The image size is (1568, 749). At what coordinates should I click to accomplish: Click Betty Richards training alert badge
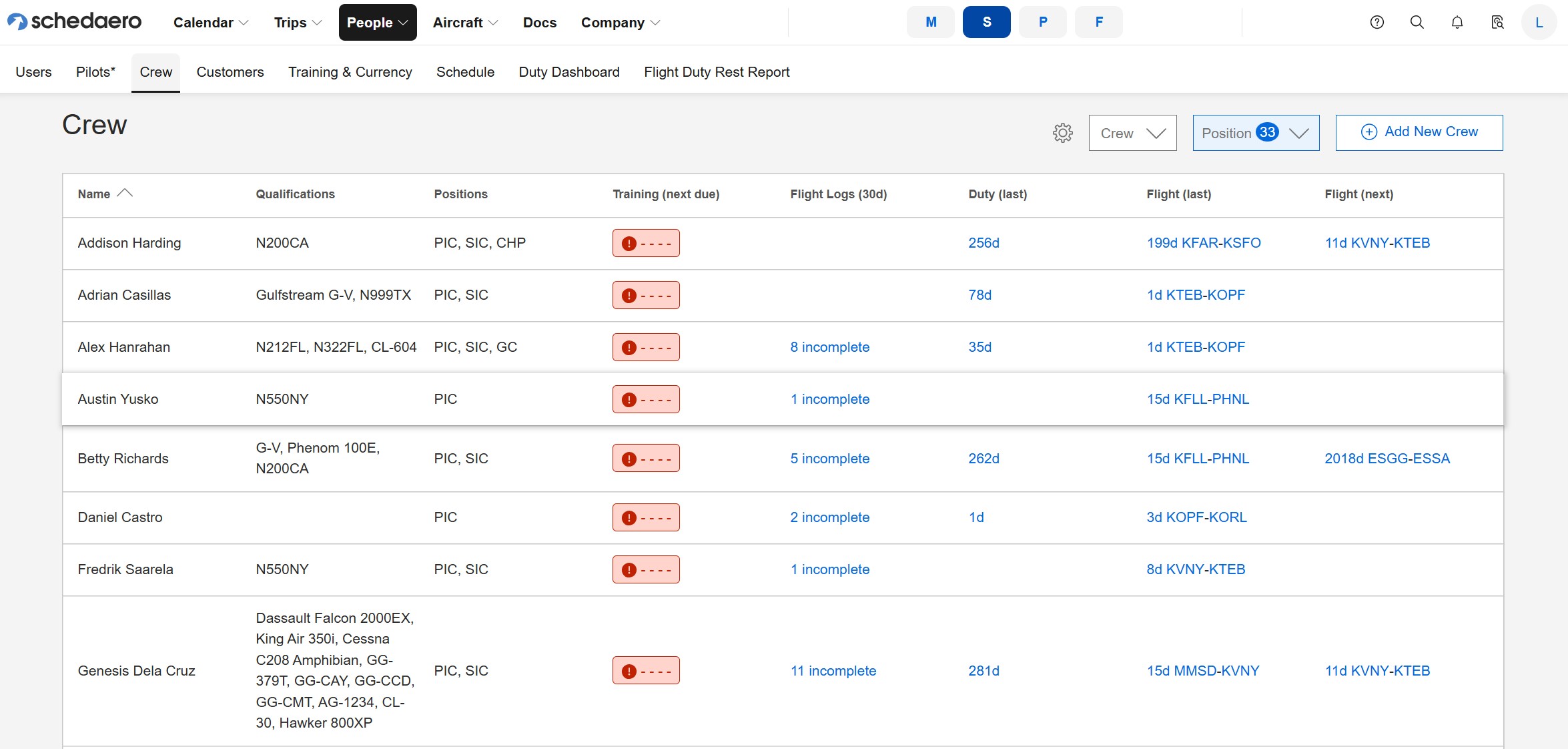[646, 459]
